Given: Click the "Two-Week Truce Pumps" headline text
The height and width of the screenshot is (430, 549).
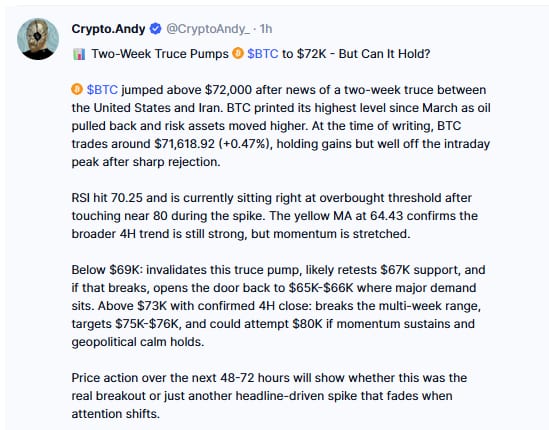Looking at the screenshot, I should click(x=160, y=54).
